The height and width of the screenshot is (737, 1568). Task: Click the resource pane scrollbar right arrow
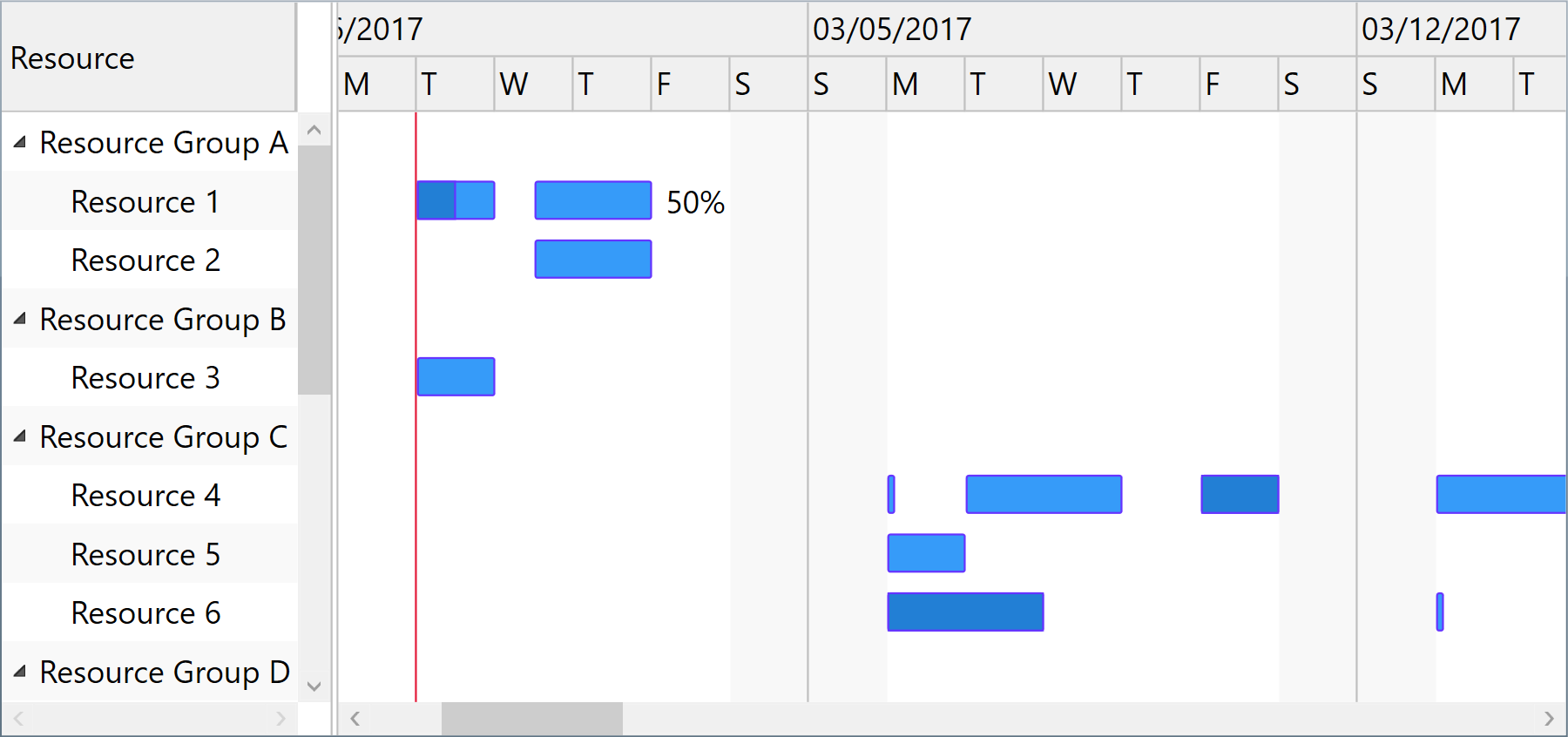click(x=279, y=718)
